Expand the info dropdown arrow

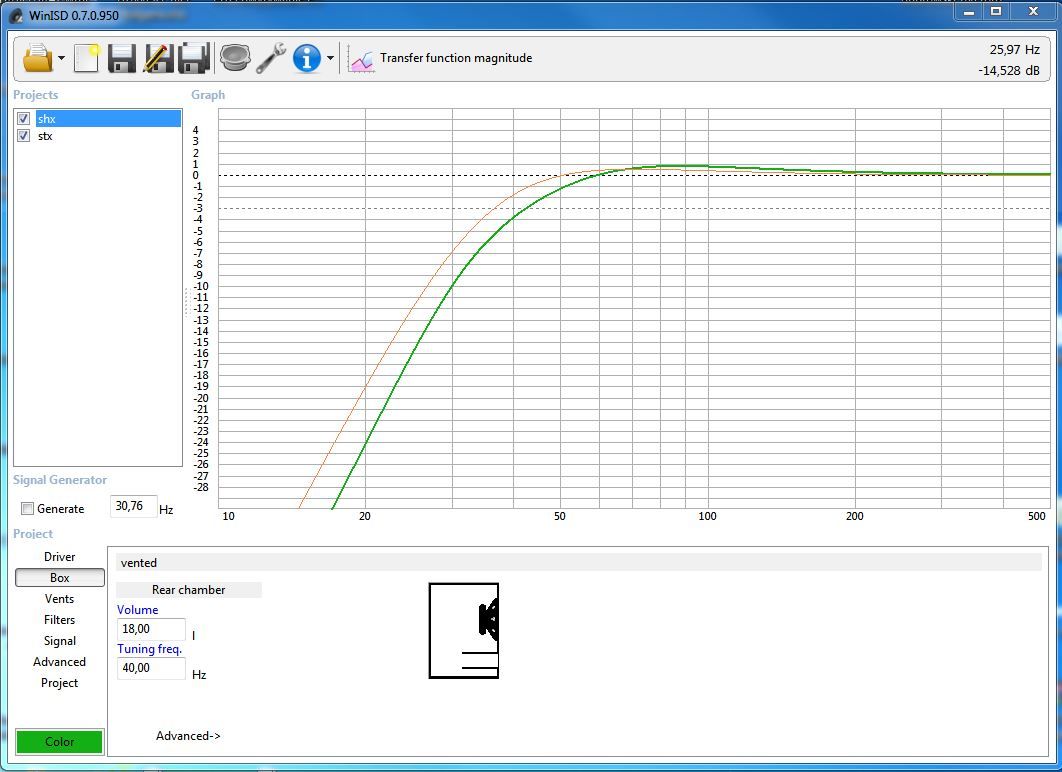pyautogui.click(x=331, y=58)
